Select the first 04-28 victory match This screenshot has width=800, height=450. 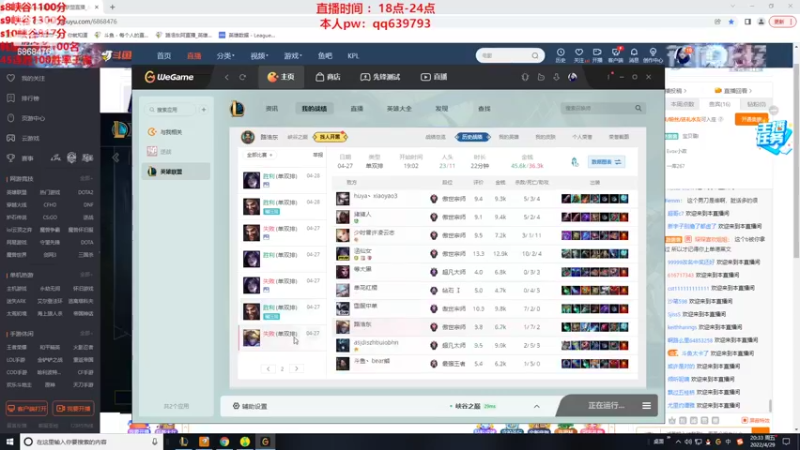282,180
